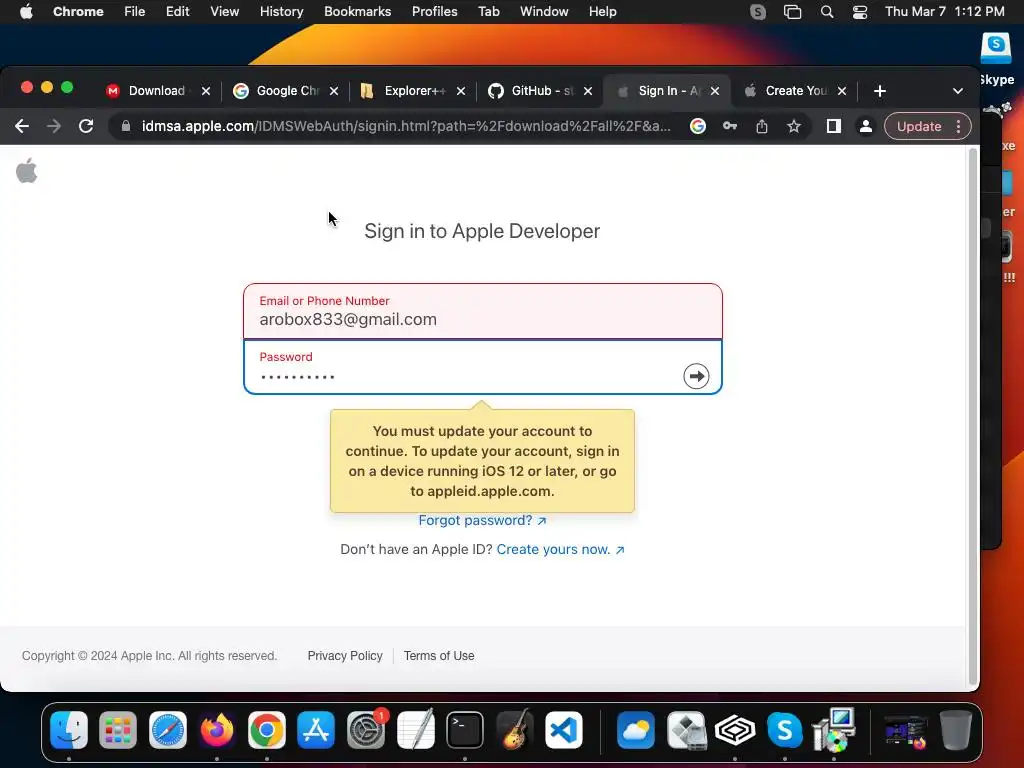1024x768 pixels.
Task: Open the Terms of Use link
Action: tap(439, 656)
